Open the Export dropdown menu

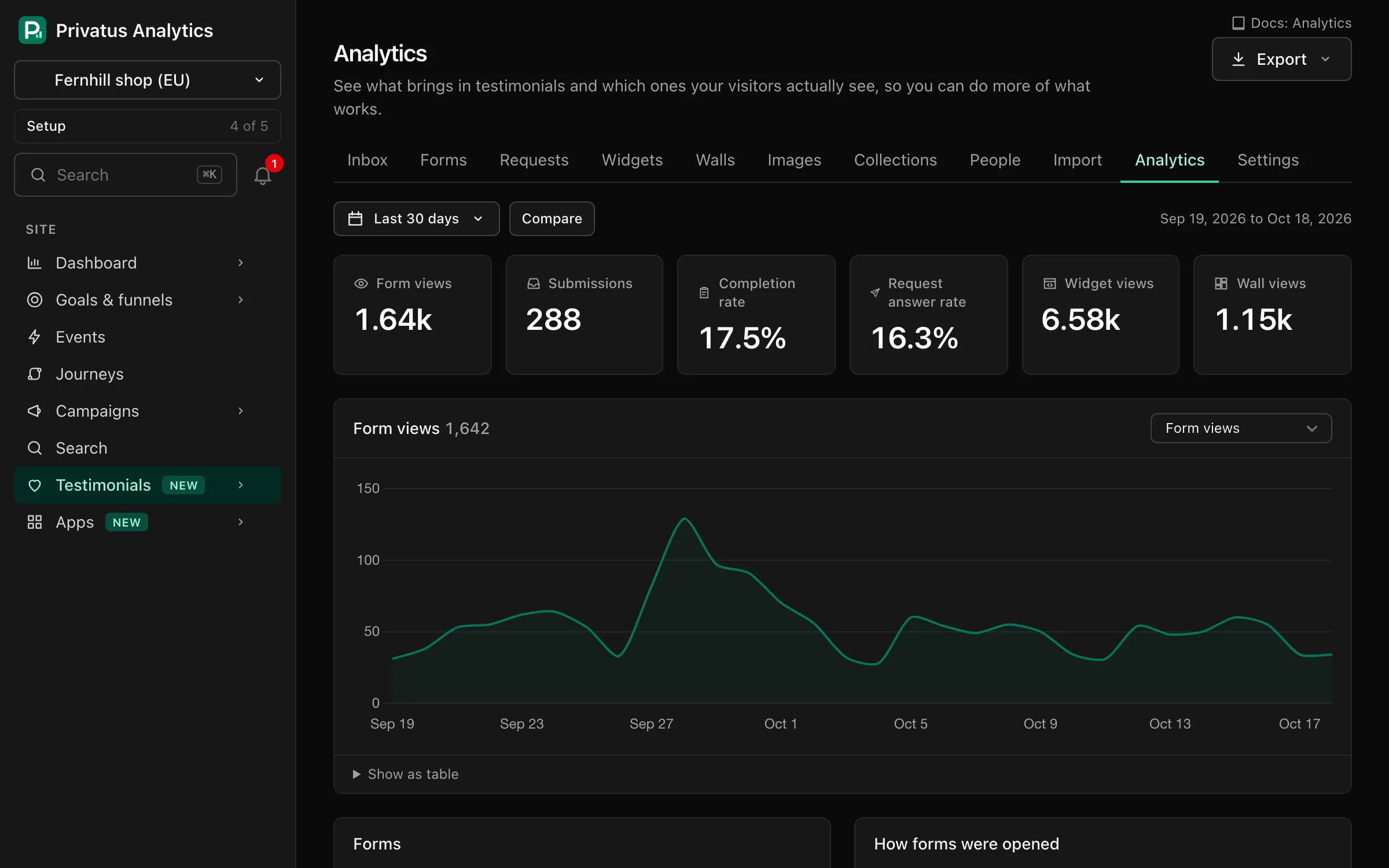pos(1281,59)
